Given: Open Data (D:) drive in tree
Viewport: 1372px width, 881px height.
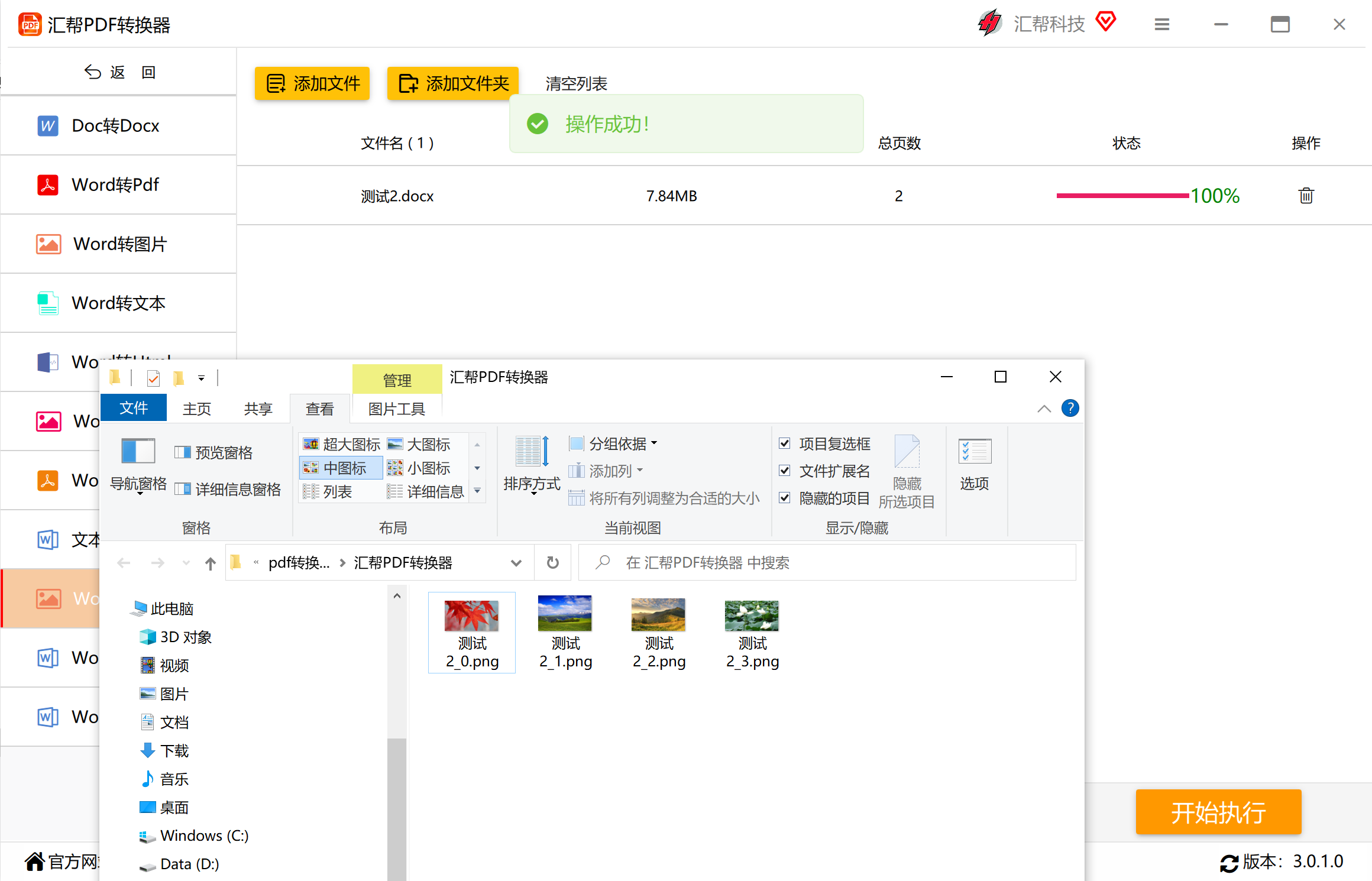Looking at the screenshot, I should pyautogui.click(x=179, y=864).
